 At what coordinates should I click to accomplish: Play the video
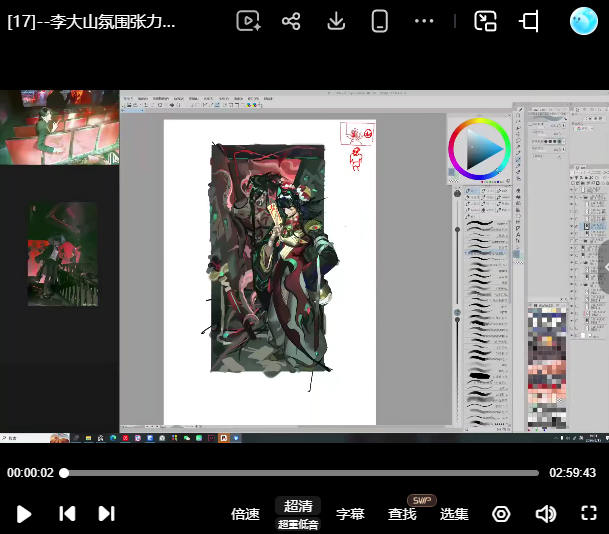(24, 514)
